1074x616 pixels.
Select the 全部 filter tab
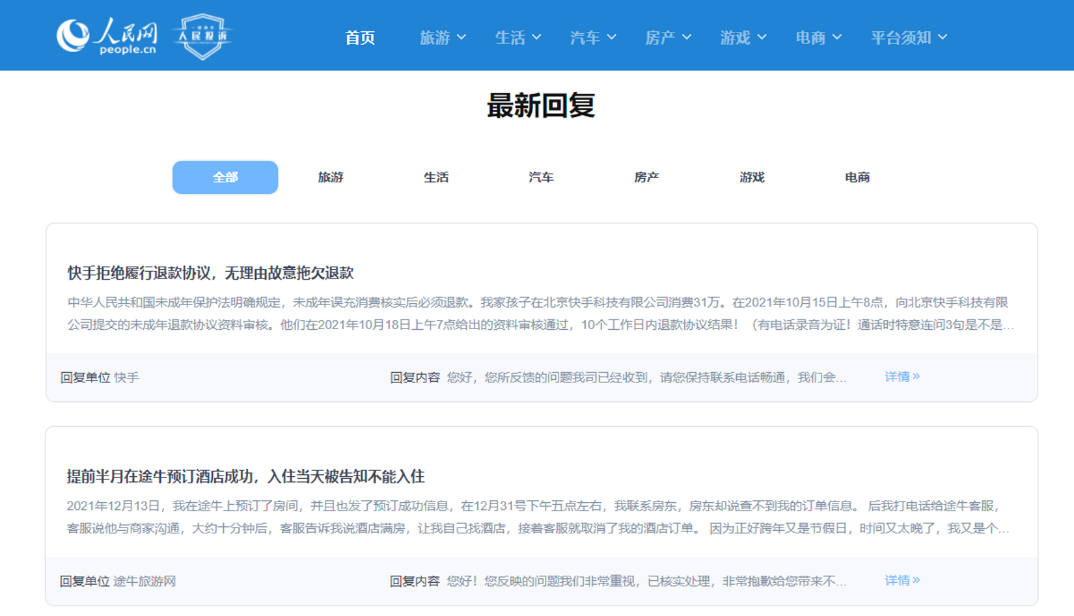click(225, 177)
